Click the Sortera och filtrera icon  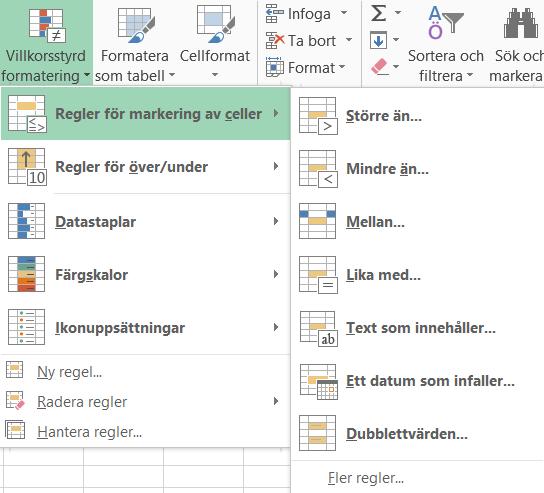tap(445, 23)
